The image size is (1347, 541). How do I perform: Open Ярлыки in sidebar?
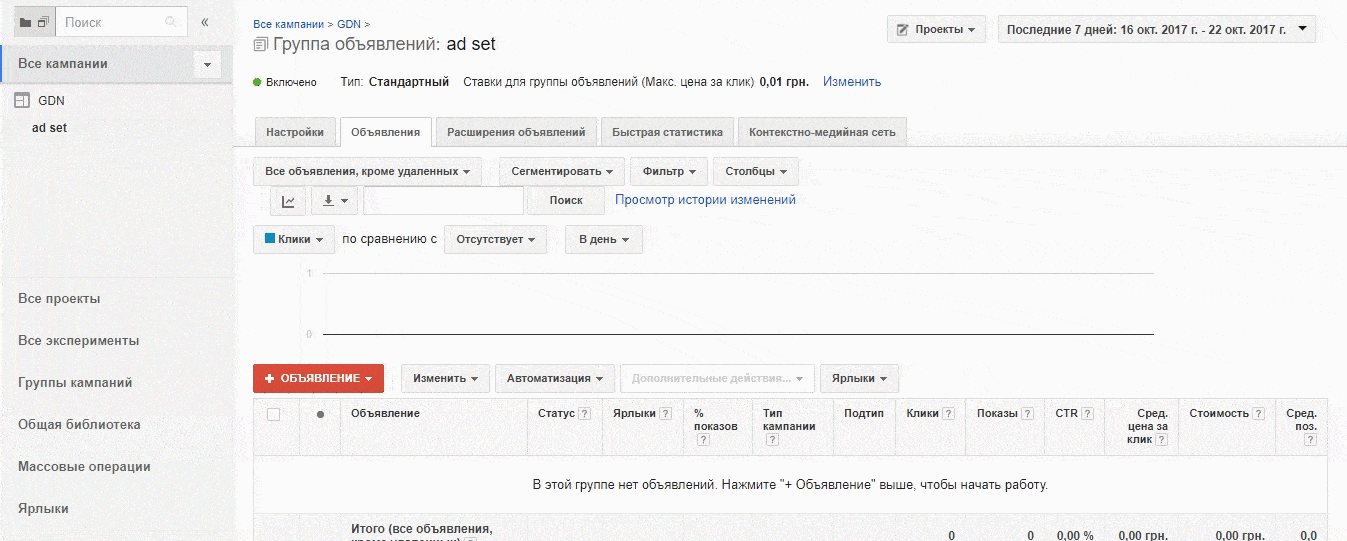43,509
